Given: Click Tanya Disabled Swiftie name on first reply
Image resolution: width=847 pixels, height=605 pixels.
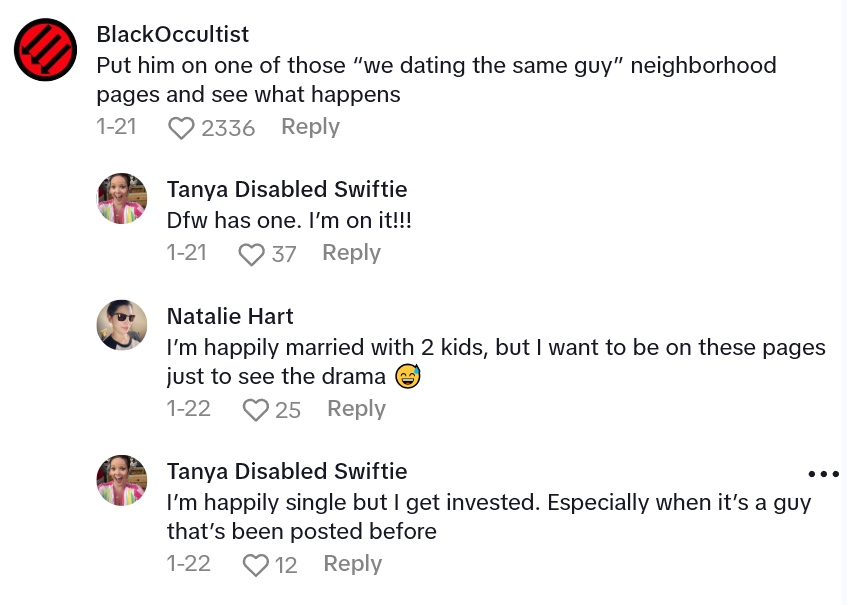Looking at the screenshot, I should click(x=287, y=189).
